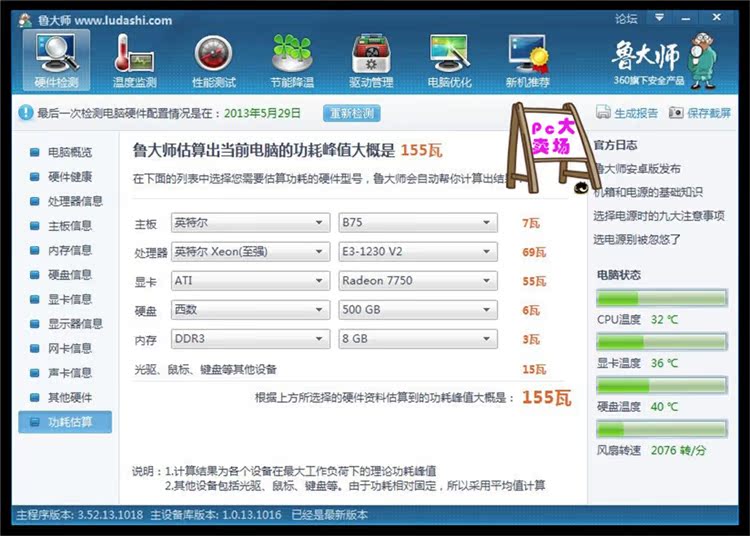Open 机箱和电源的基础知识 article link
This screenshot has width=750, height=536.
tap(648, 192)
